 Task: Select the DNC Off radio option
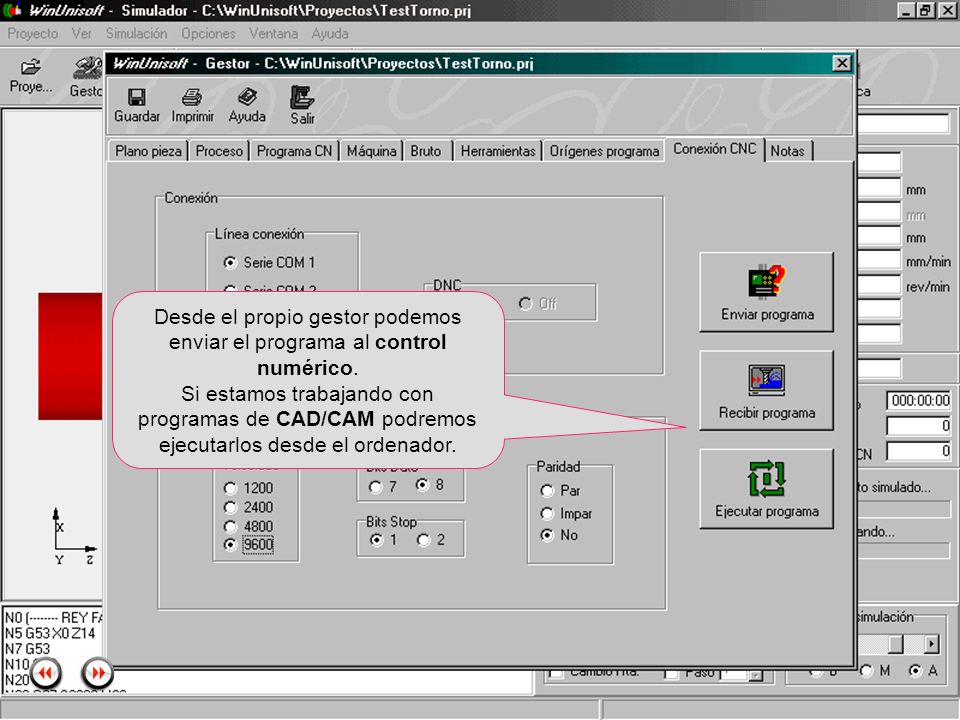click(x=538, y=304)
